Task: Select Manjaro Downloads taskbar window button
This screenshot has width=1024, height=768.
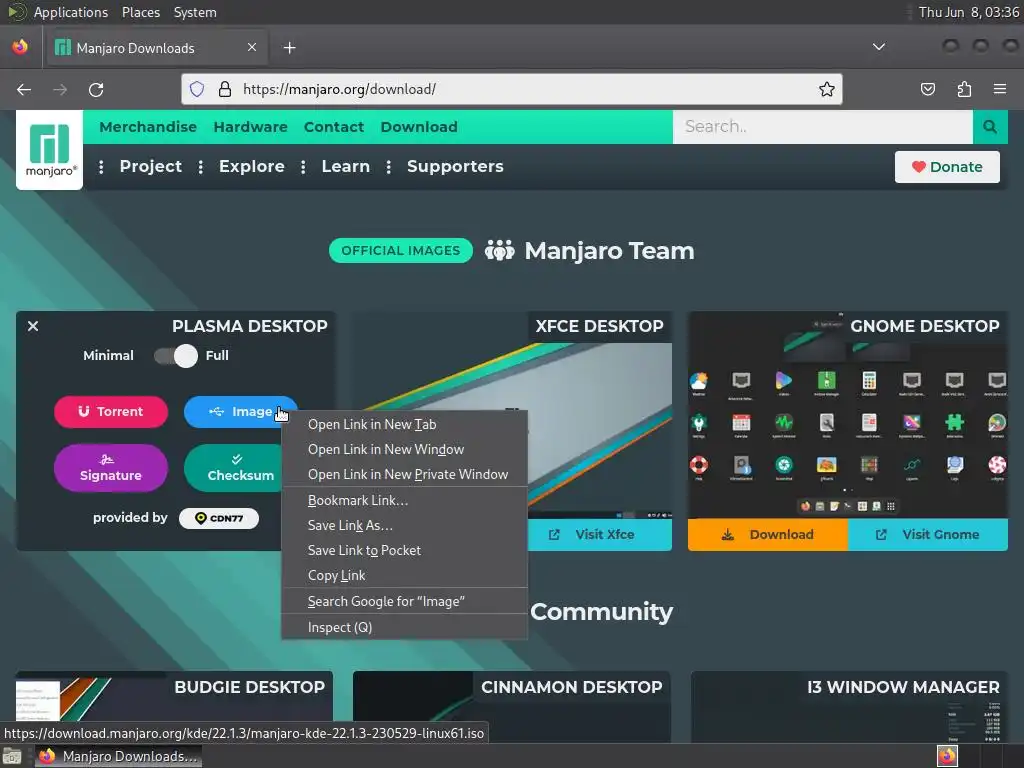Action: (118, 757)
